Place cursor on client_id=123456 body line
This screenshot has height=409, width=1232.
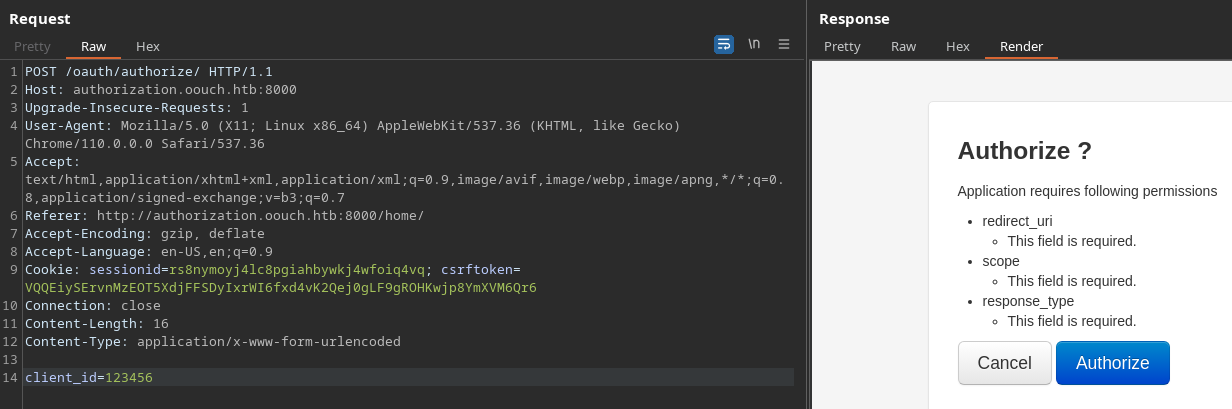pos(89,377)
